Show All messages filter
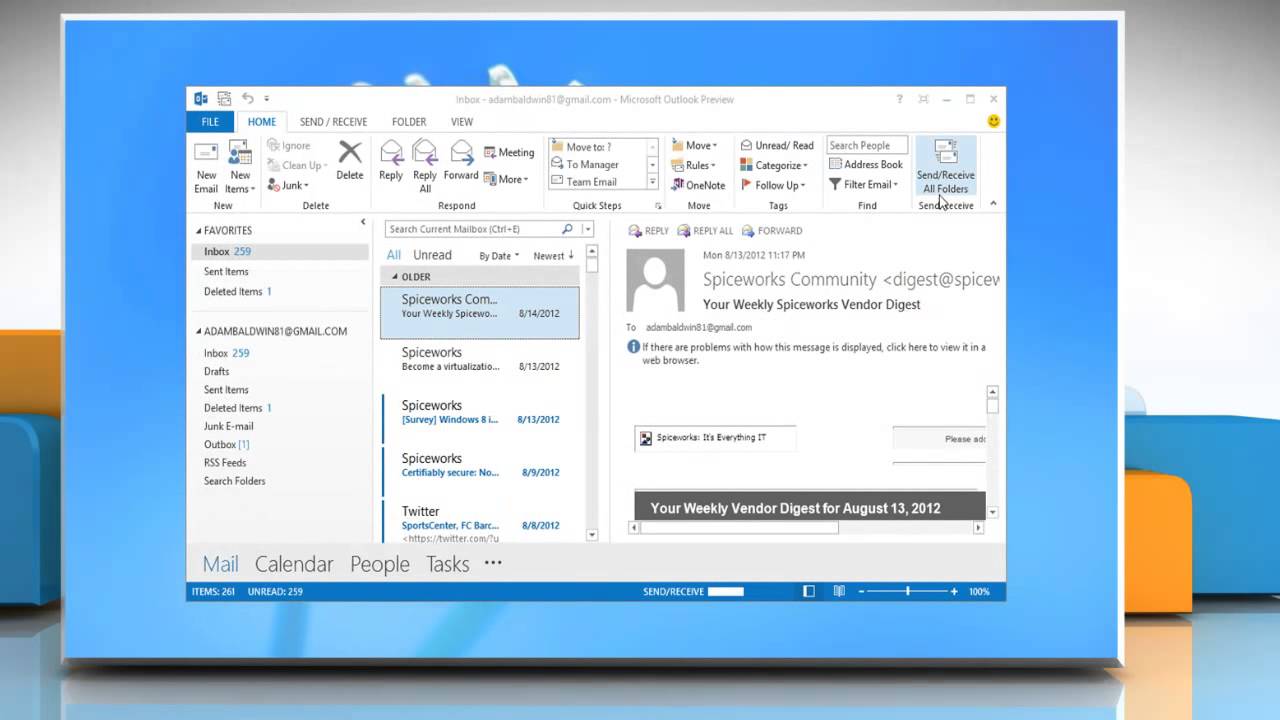The width and height of the screenshot is (1280, 720). tap(394, 255)
